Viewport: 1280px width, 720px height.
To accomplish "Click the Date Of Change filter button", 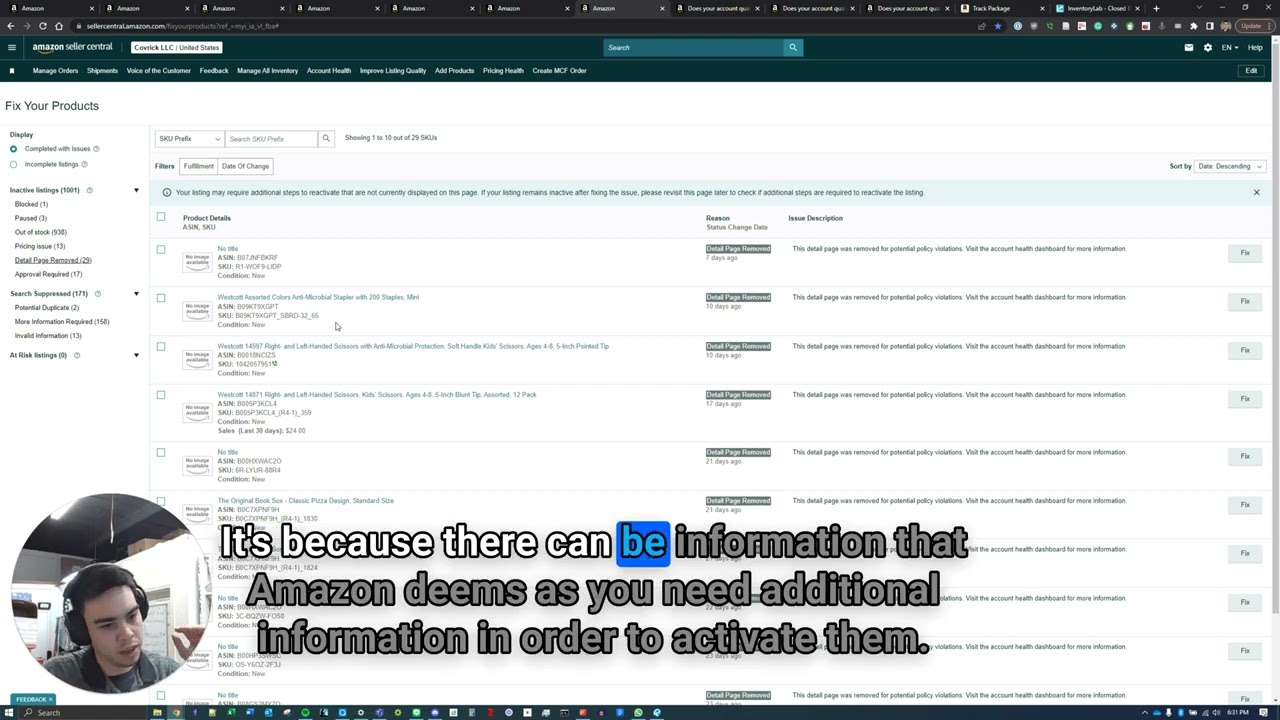I will click(245, 166).
